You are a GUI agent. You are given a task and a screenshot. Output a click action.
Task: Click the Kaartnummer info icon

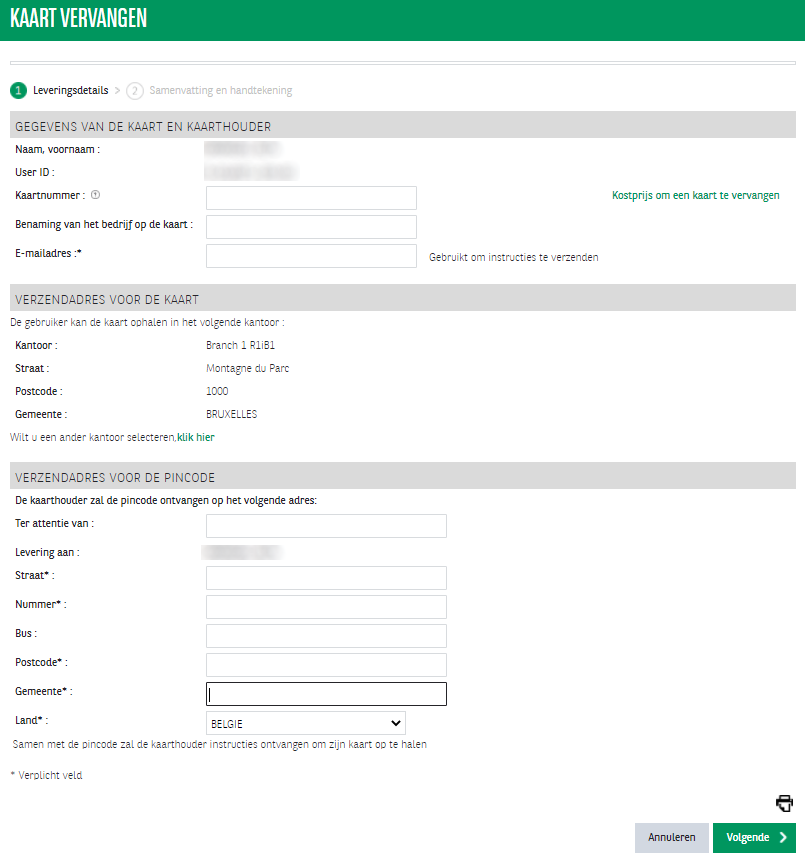pyautogui.click(x=95, y=195)
